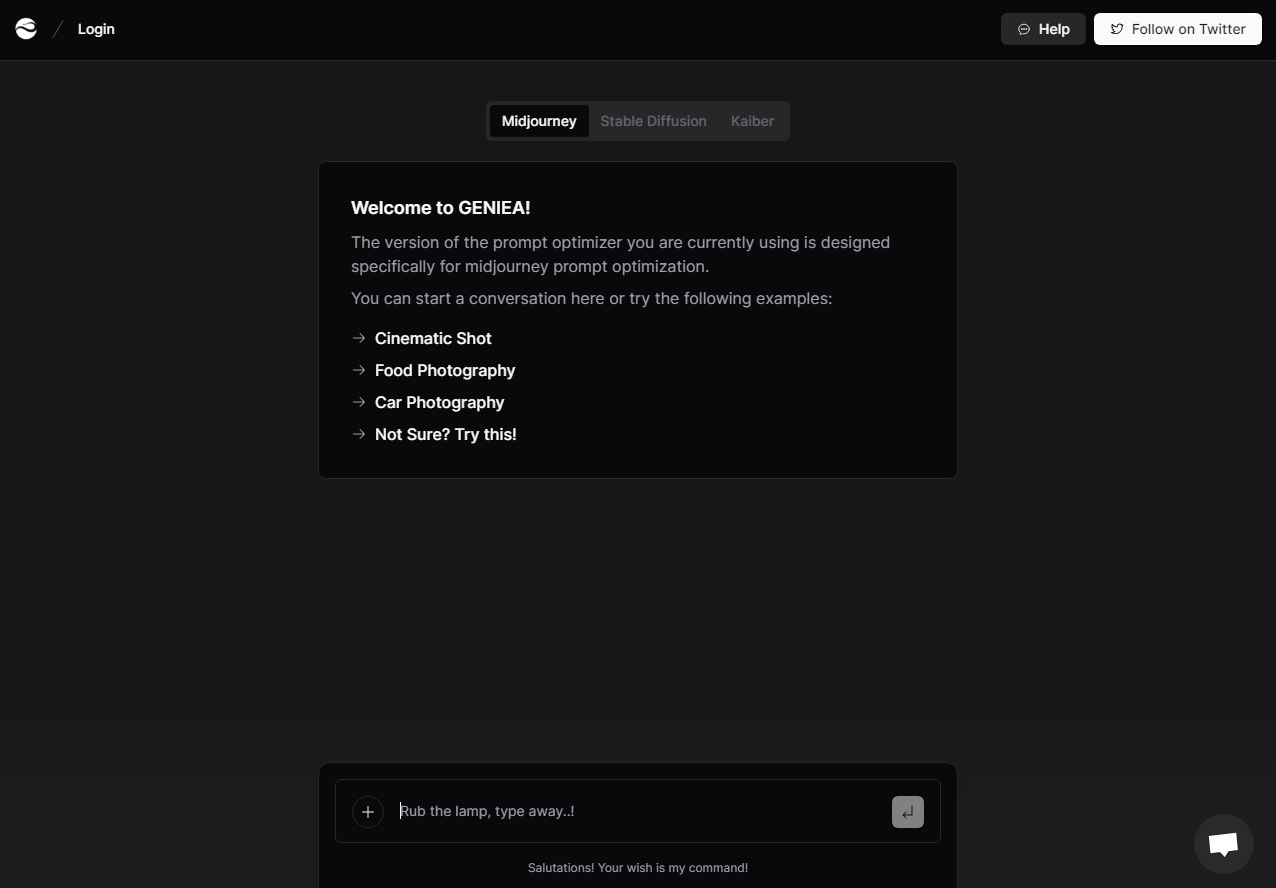The height and width of the screenshot is (888, 1276).
Task: Try the Car Photography example
Action: pyautogui.click(x=439, y=402)
